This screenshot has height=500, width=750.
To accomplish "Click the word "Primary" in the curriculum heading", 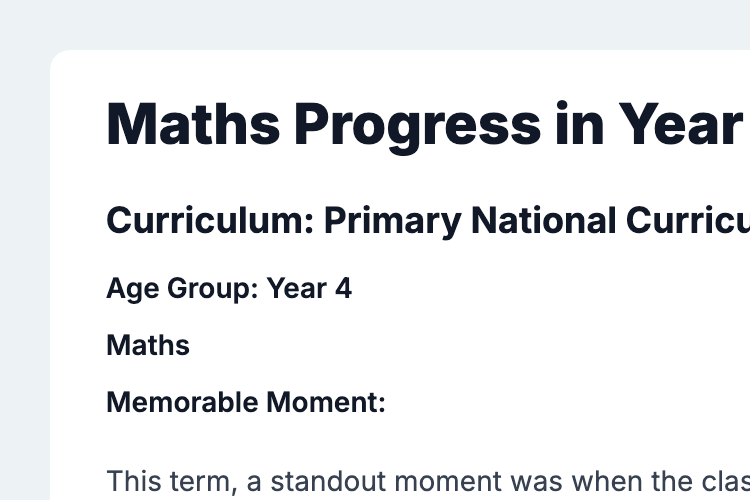I will click(x=393, y=222).
